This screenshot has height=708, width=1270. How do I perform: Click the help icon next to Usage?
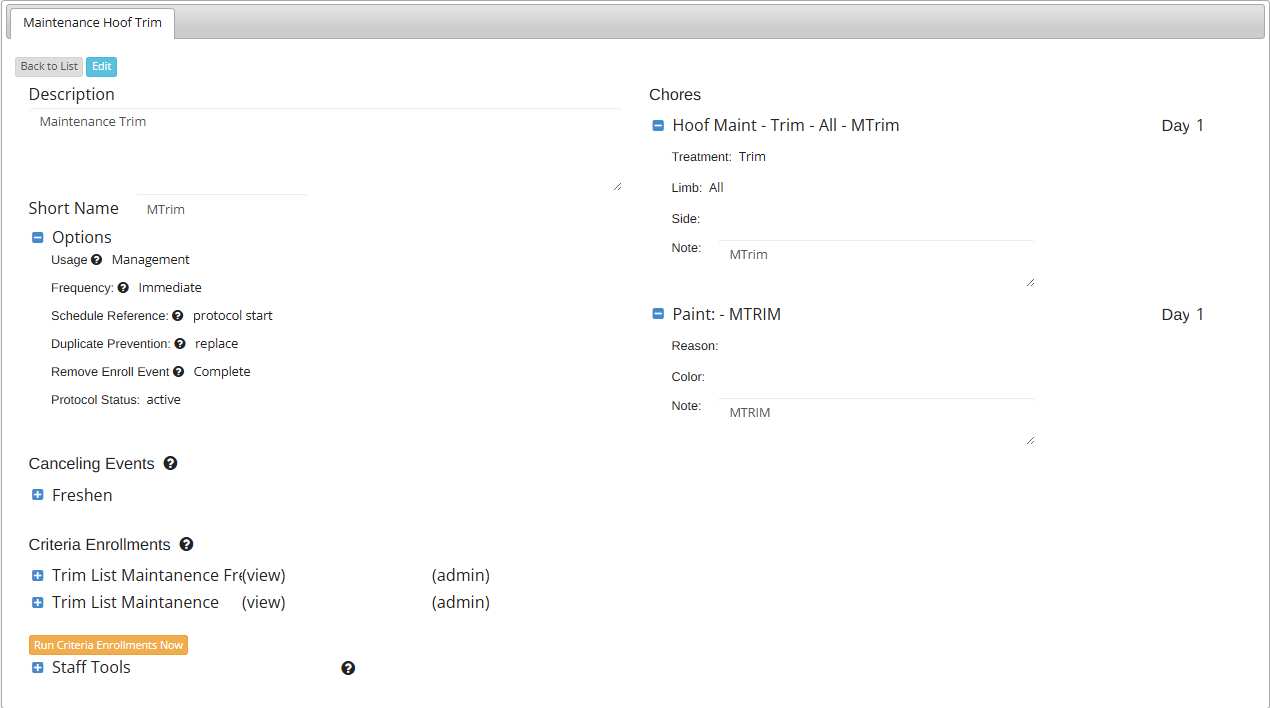97,260
